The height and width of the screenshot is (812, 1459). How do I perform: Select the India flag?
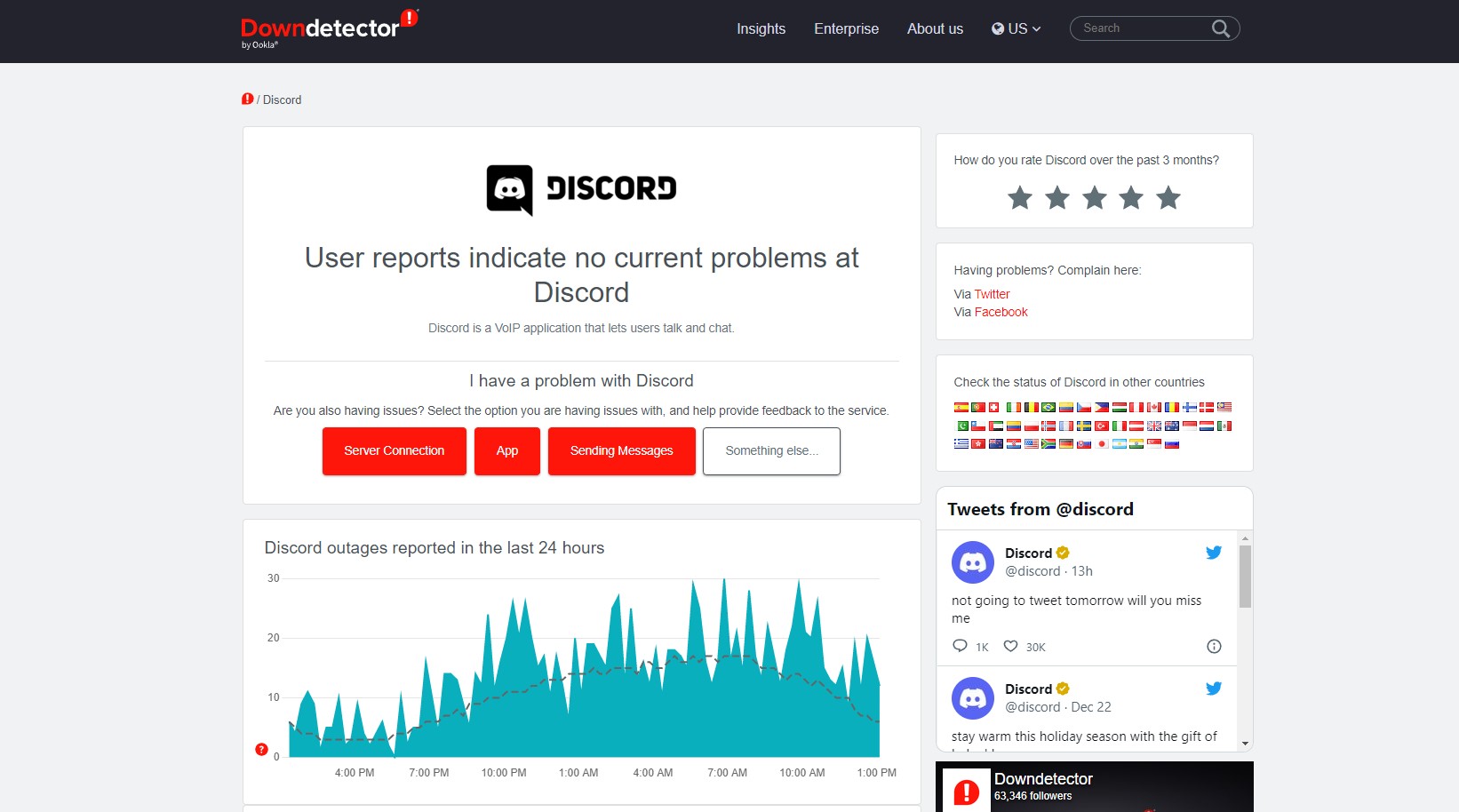[x=1136, y=444]
